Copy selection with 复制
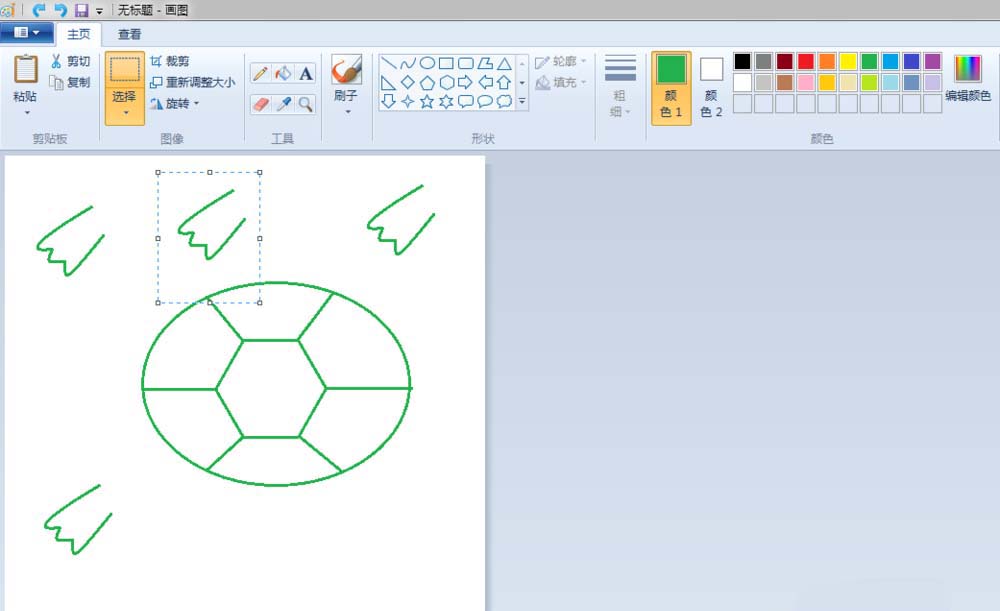 (70, 82)
